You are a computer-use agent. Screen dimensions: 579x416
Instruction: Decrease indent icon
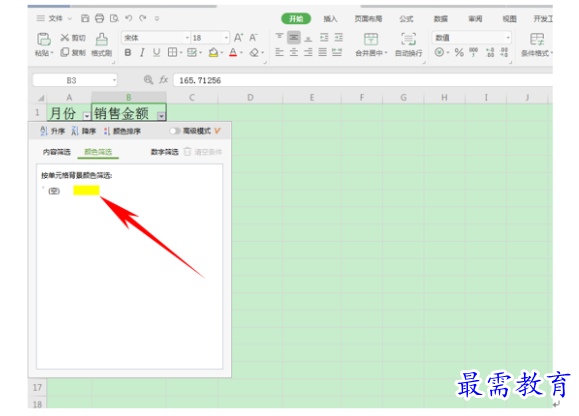(x=324, y=37)
